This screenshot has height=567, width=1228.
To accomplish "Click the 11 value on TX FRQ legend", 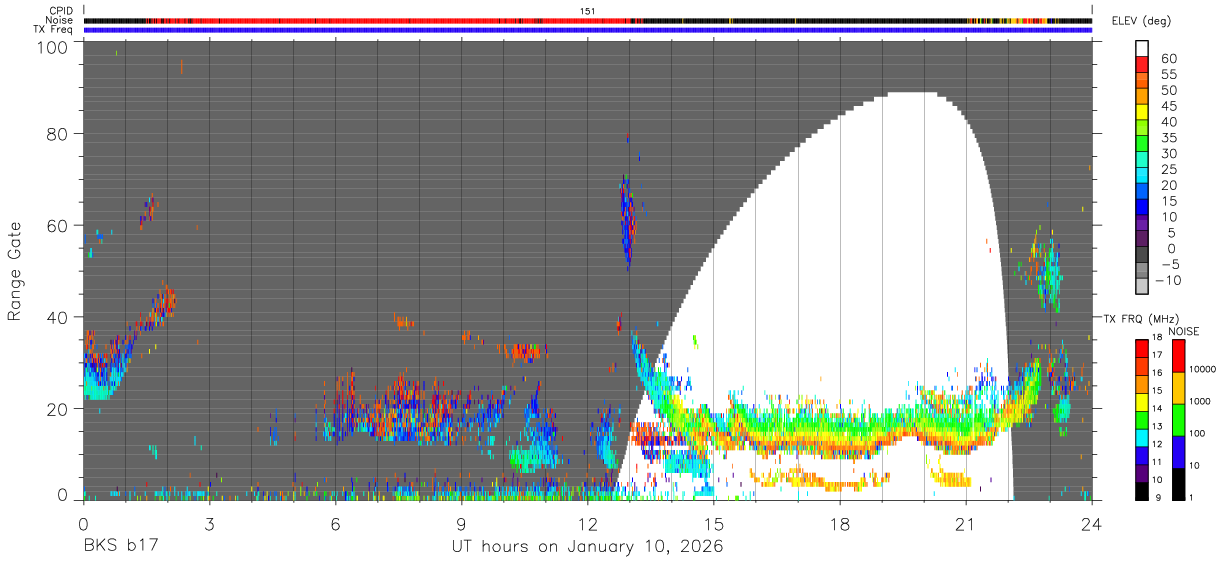I will pyautogui.click(x=1159, y=462).
